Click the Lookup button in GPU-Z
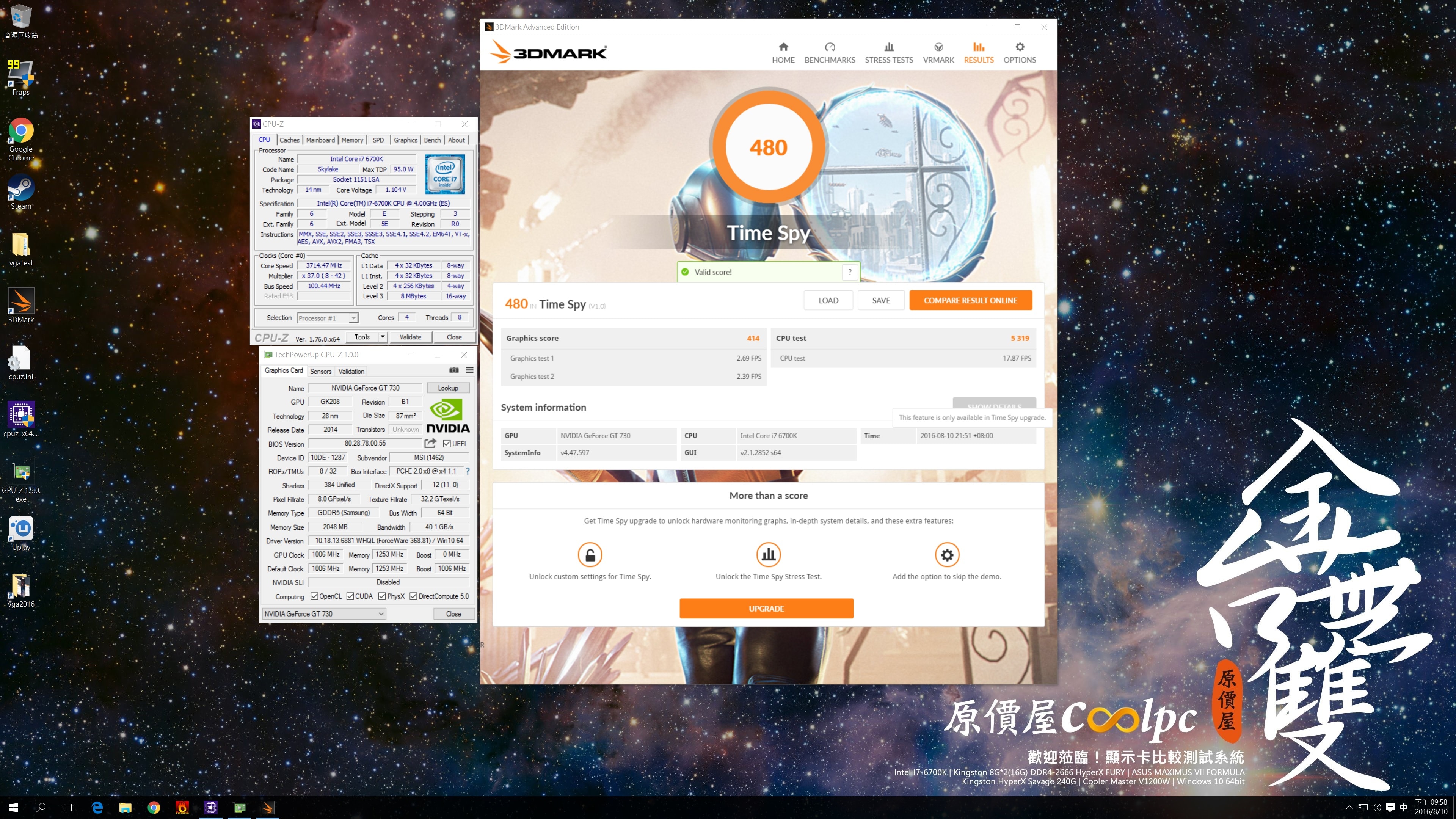Viewport: 1456px width, 819px height. tap(448, 388)
